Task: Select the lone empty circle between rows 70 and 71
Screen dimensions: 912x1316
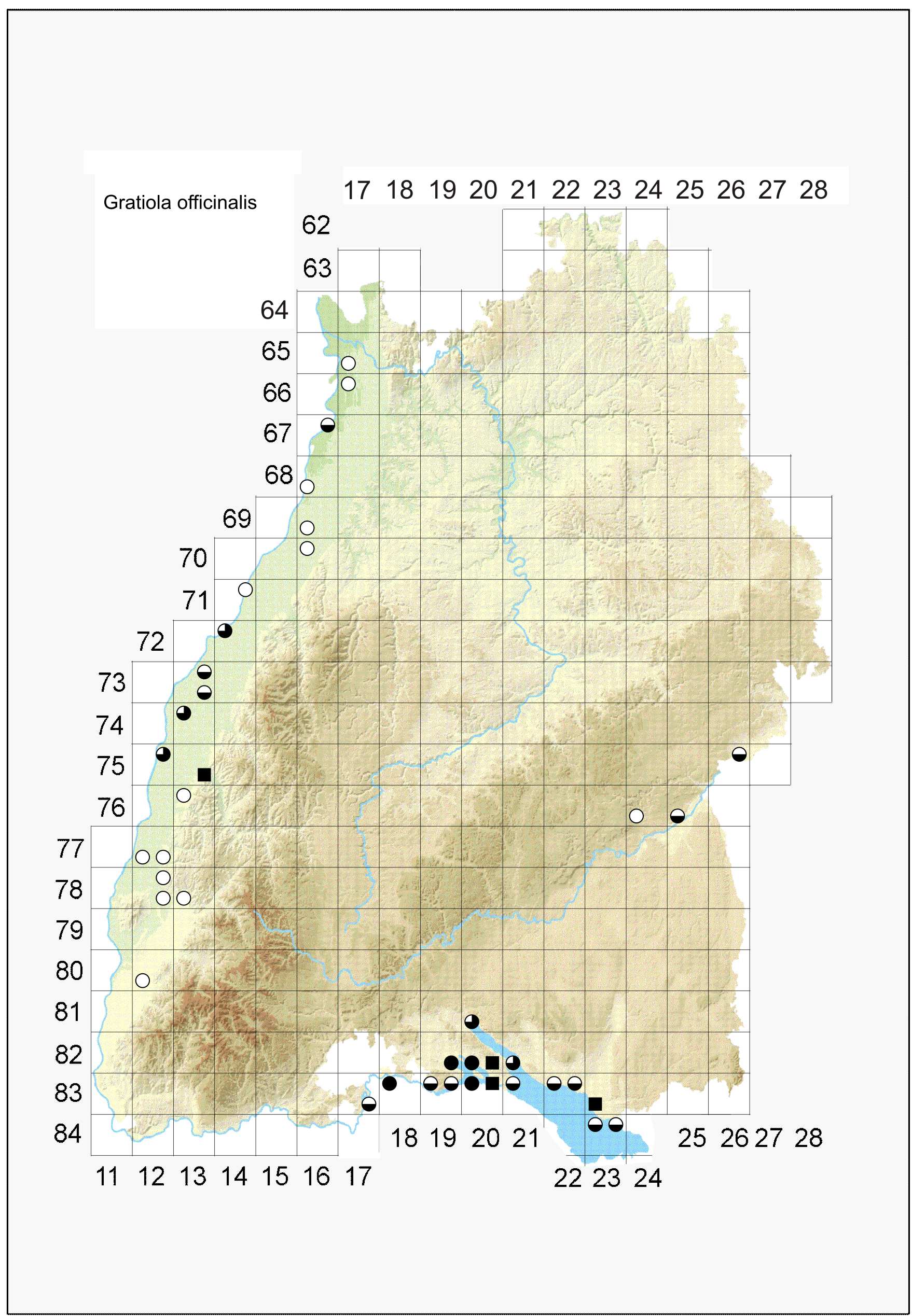Action: (245, 590)
